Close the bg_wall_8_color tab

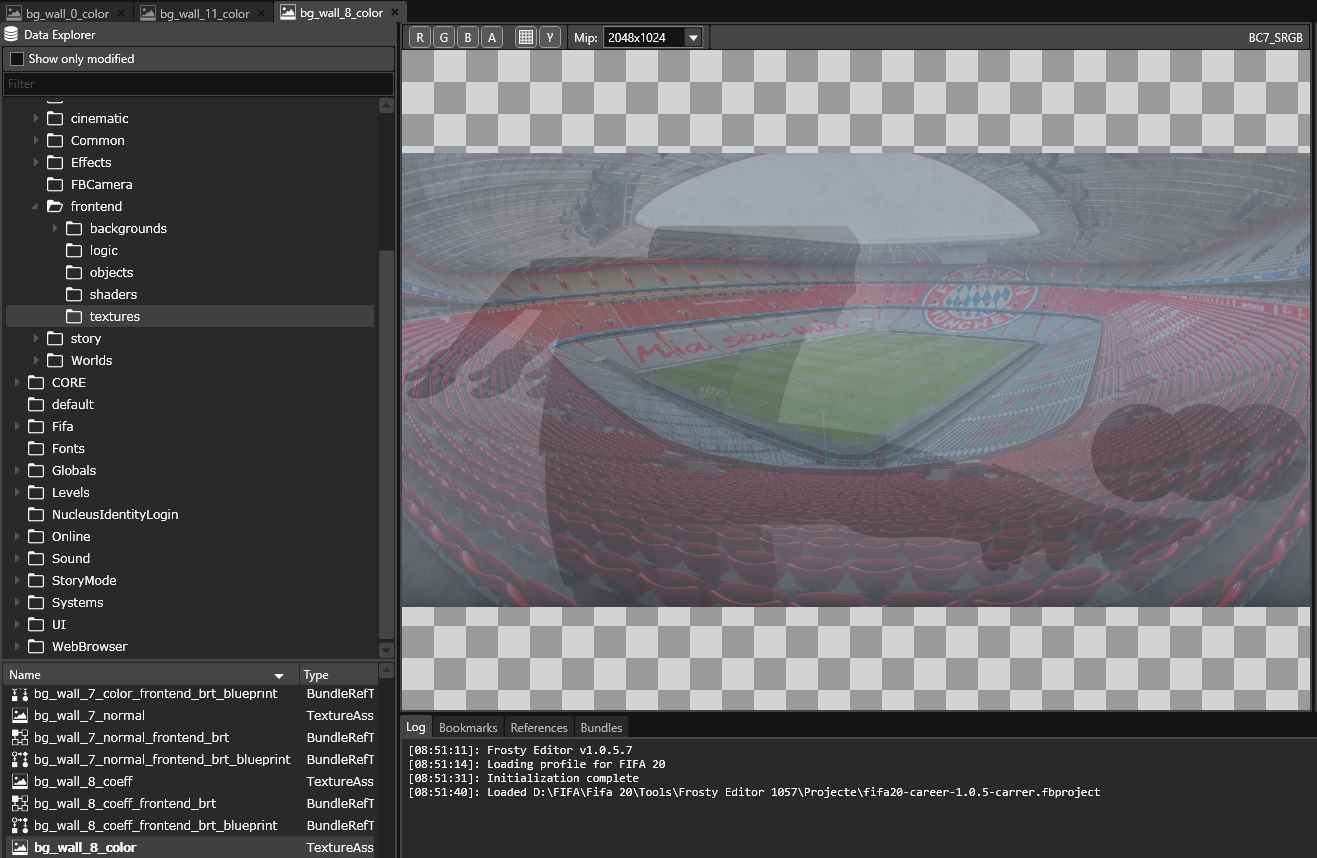394,13
